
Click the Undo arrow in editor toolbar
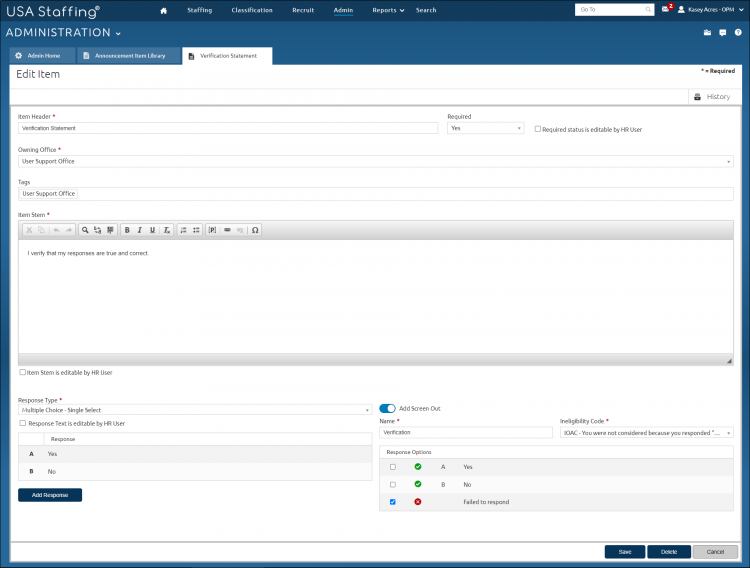click(56, 230)
